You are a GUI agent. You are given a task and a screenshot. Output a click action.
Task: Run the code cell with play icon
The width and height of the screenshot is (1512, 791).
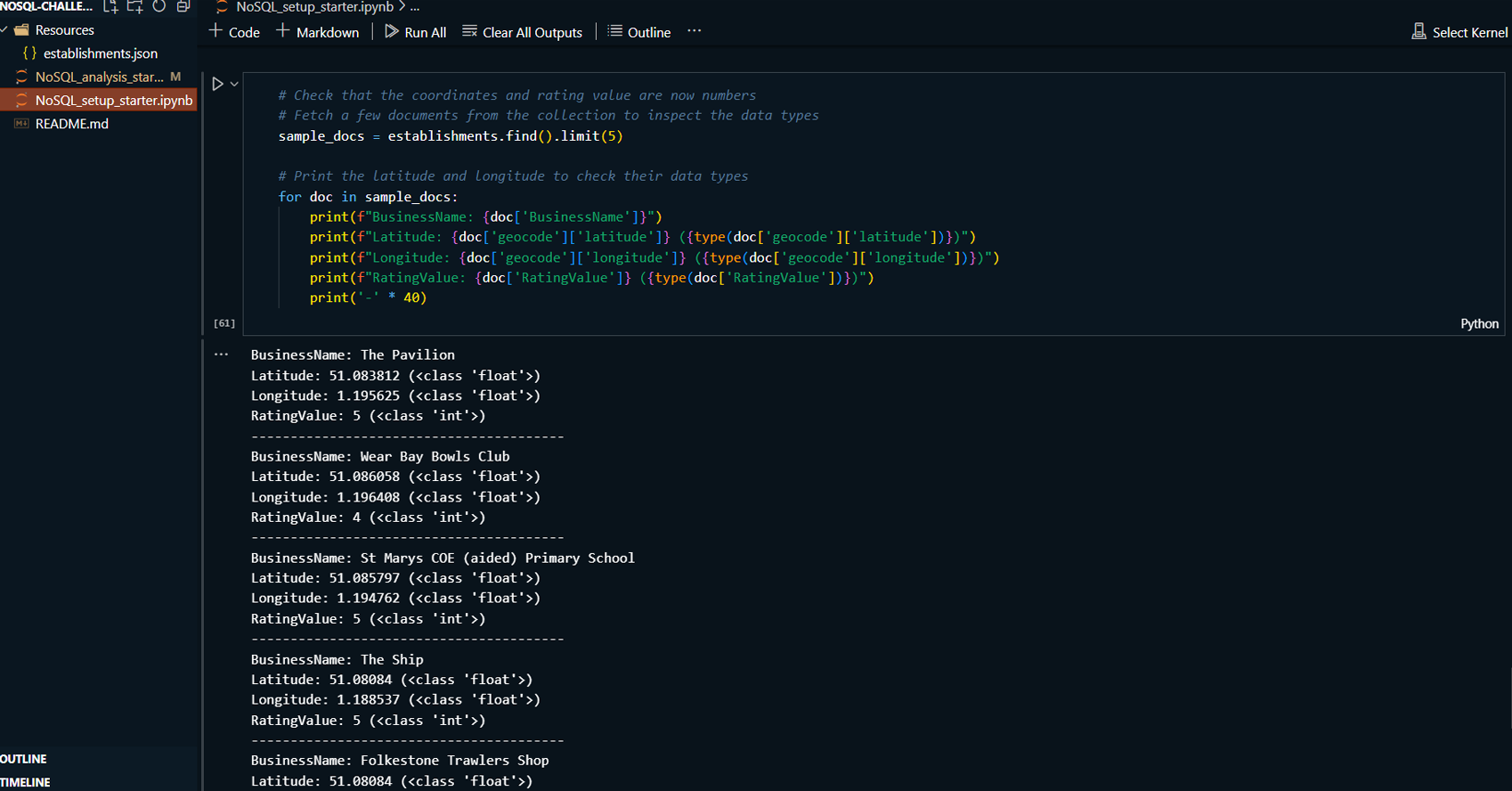(217, 84)
